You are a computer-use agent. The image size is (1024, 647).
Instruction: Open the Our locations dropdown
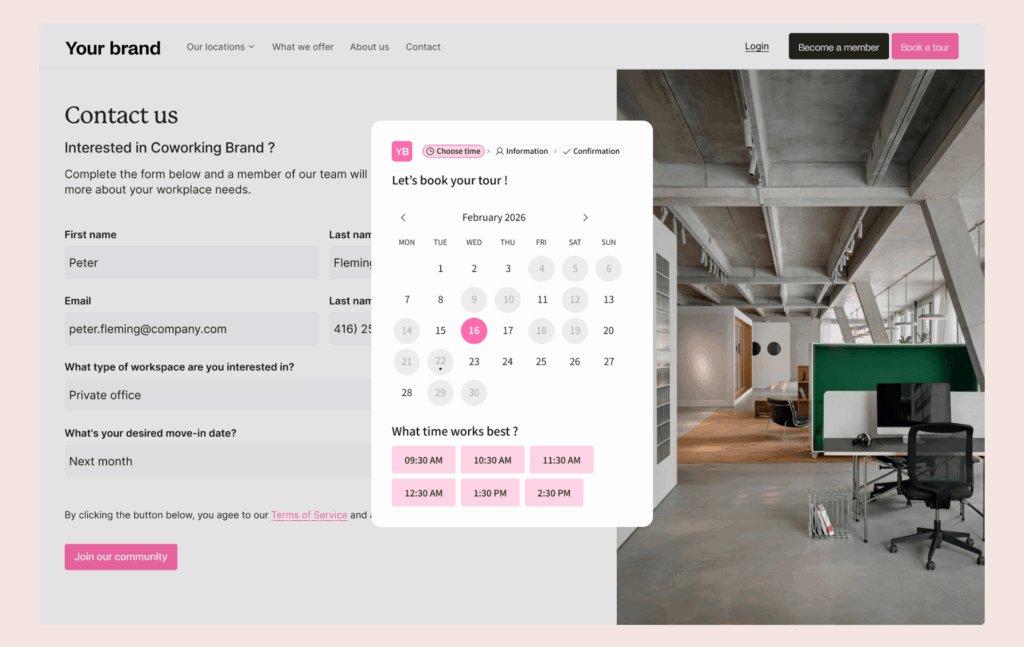point(219,46)
